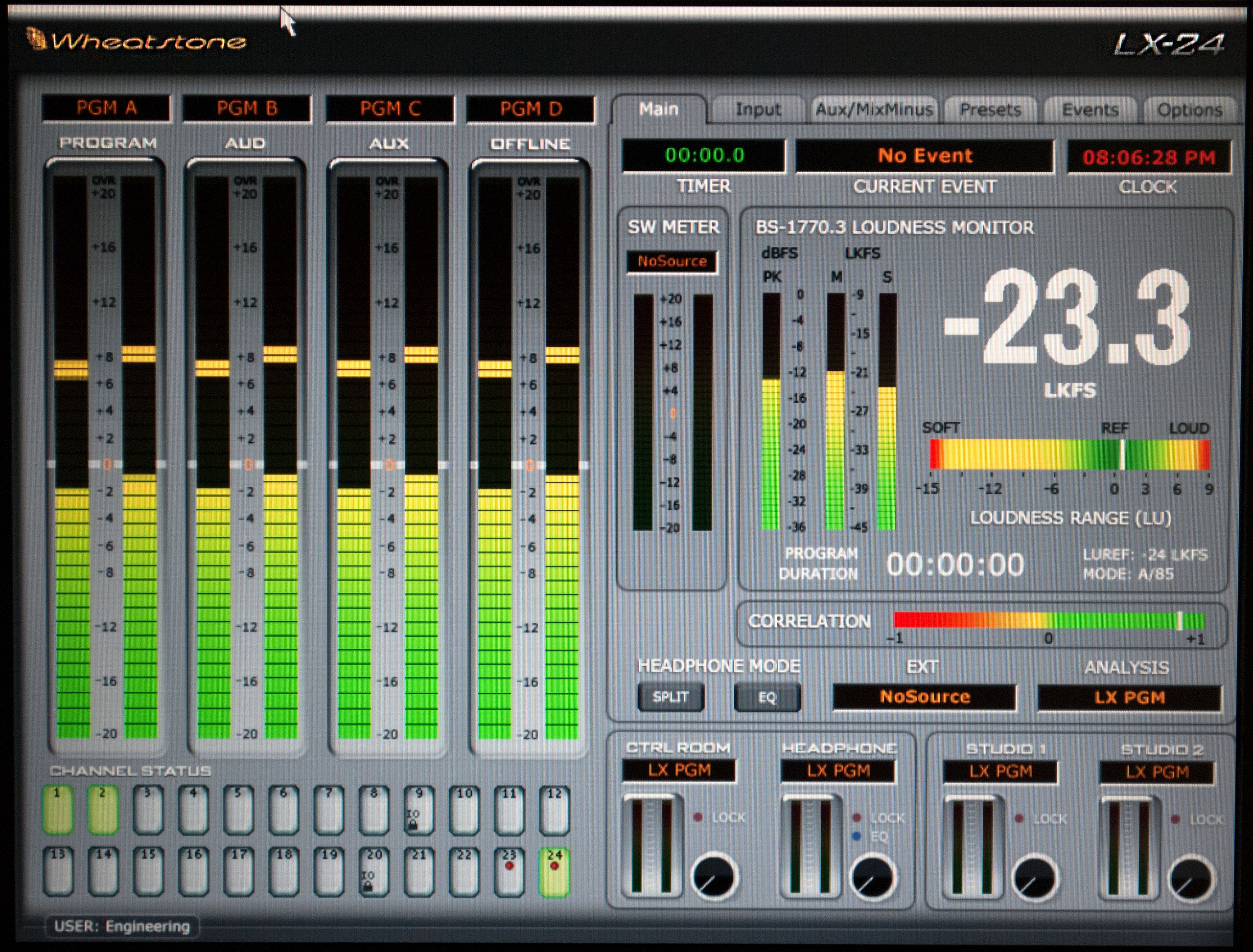
Task: Select channel status 2
Action: [103, 809]
